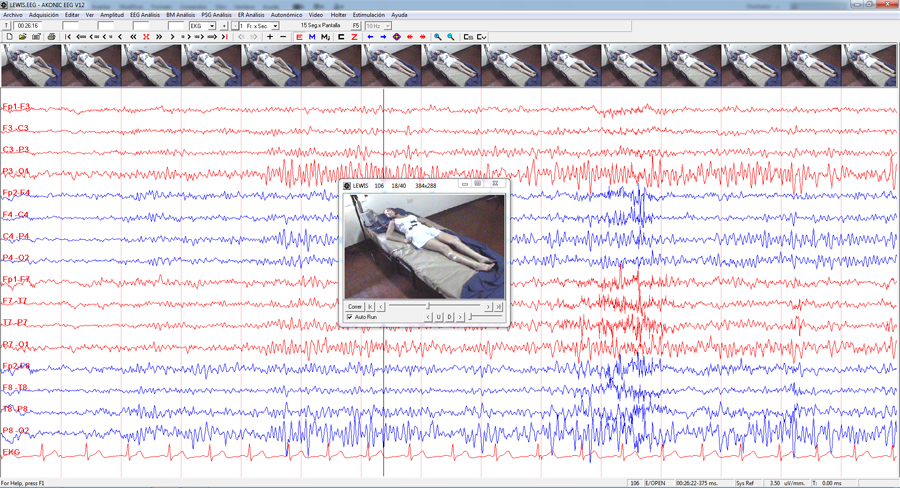Open the EKG channel dropdown
This screenshot has height=488, width=900.
pyautogui.click(x=212, y=26)
